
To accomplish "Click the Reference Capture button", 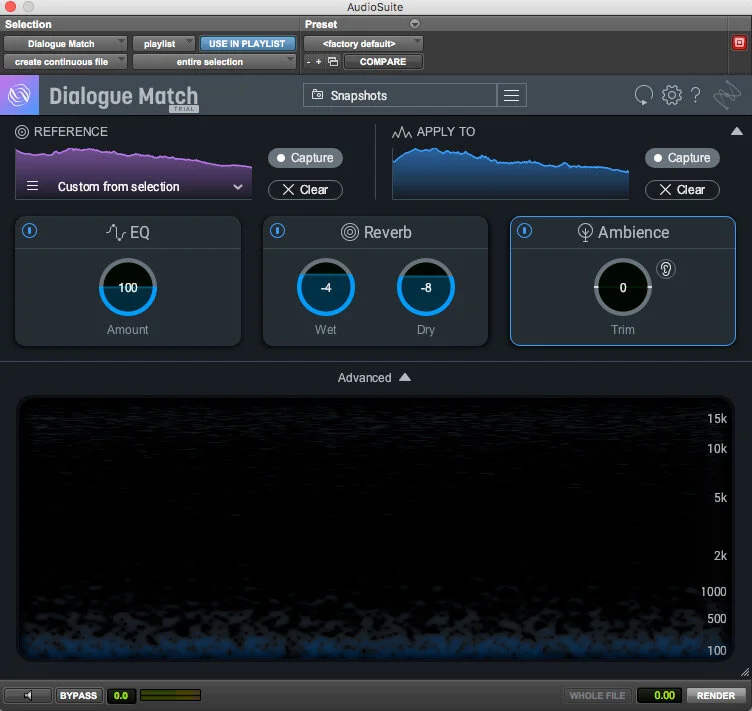I will pos(306,158).
